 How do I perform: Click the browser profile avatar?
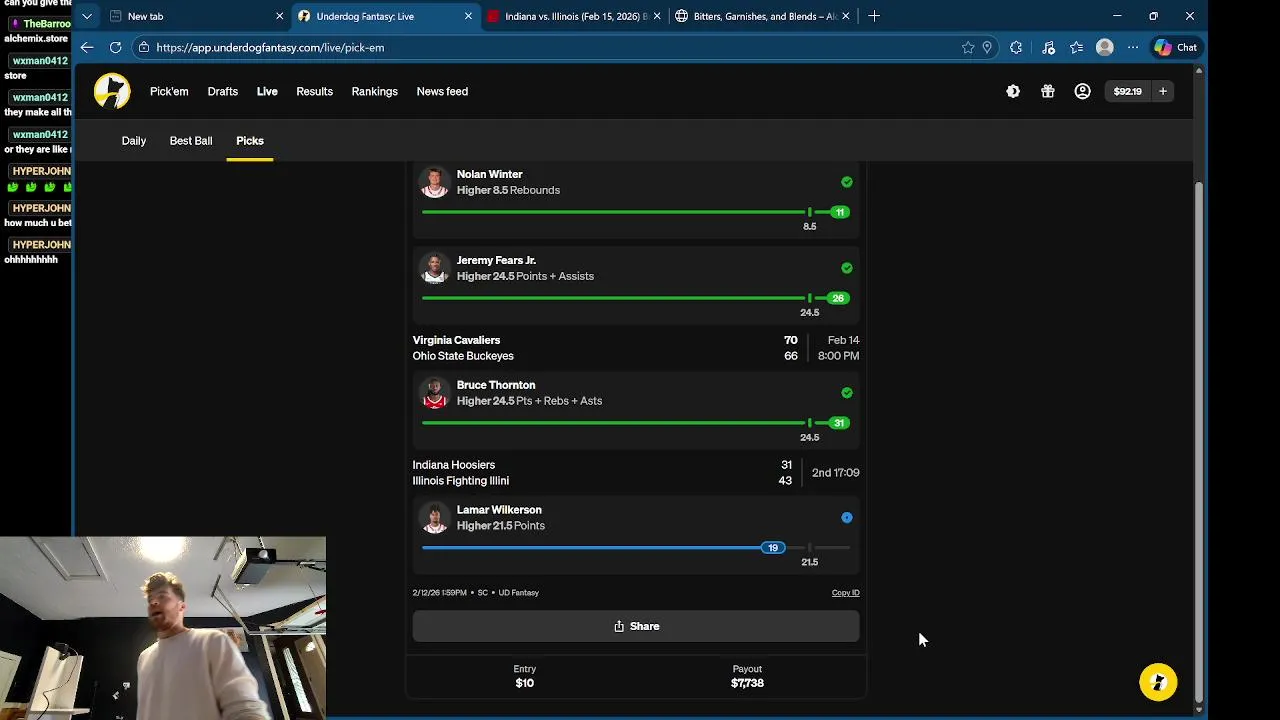click(1105, 47)
